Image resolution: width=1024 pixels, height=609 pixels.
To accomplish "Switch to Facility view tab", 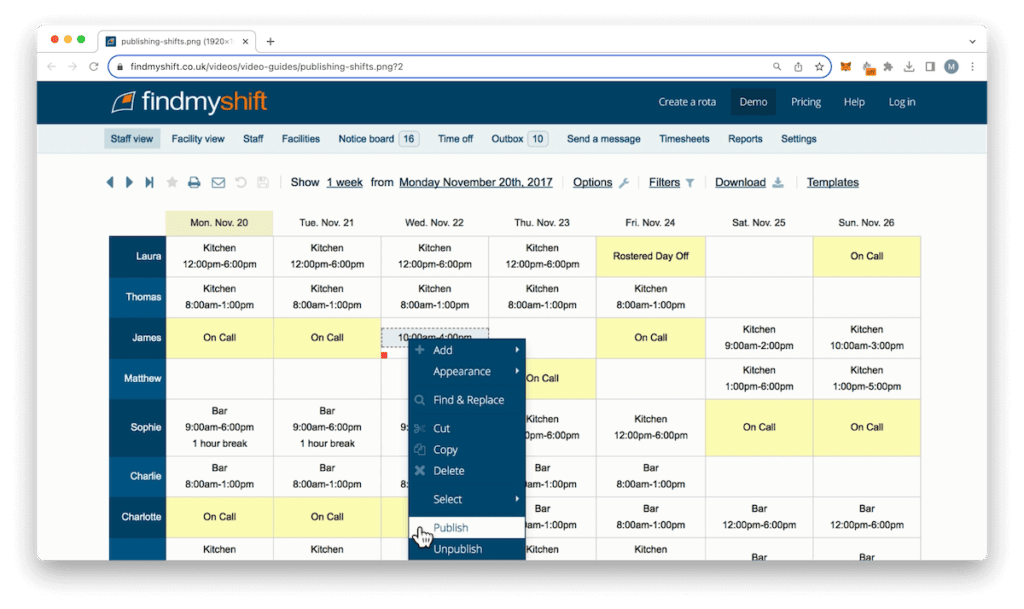I will click(x=198, y=138).
